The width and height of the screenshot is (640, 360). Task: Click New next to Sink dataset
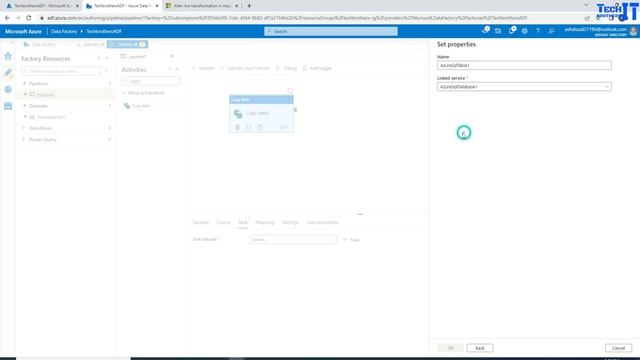pyautogui.click(x=351, y=240)
